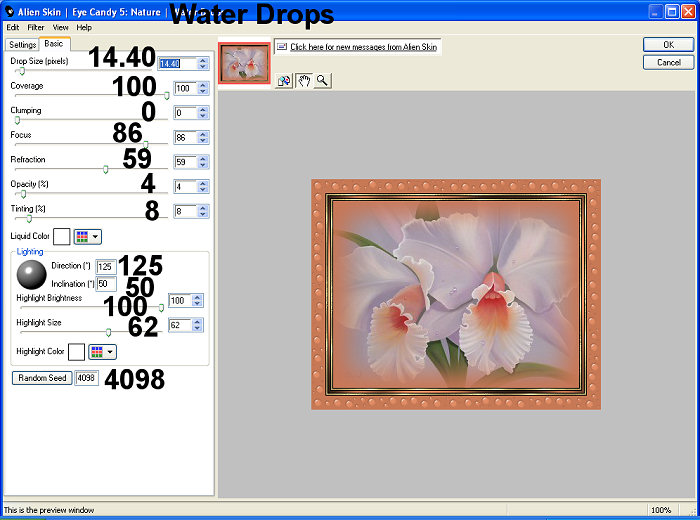Open the Help menu

point(84,27)
